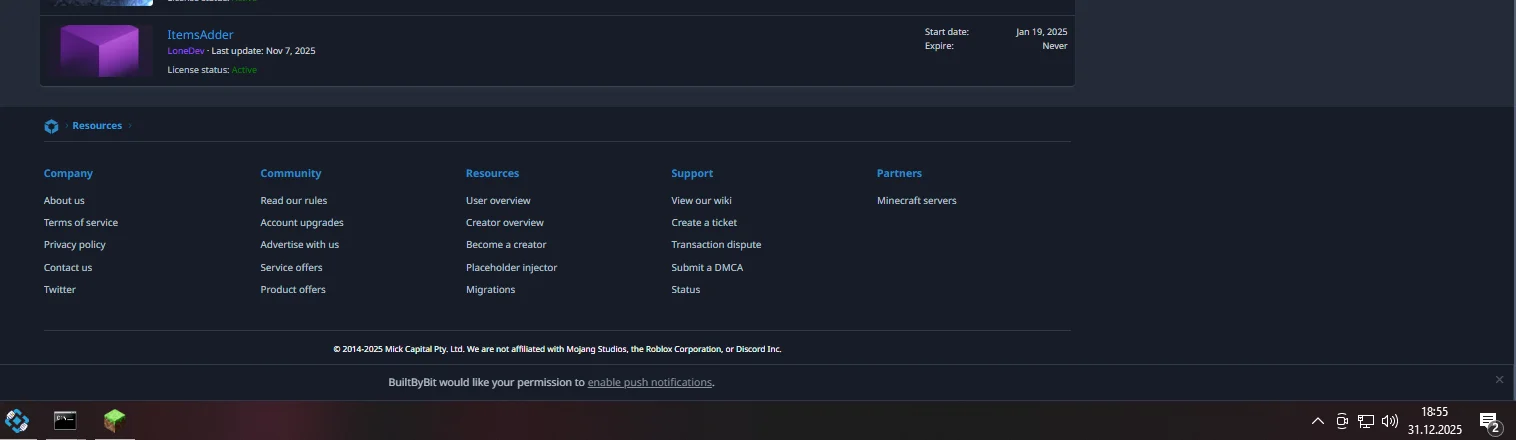The width and height of the screenshot is (1516, 440).
Task: Visit the LoneDev author profile
Action: click(x=185, y=51)
